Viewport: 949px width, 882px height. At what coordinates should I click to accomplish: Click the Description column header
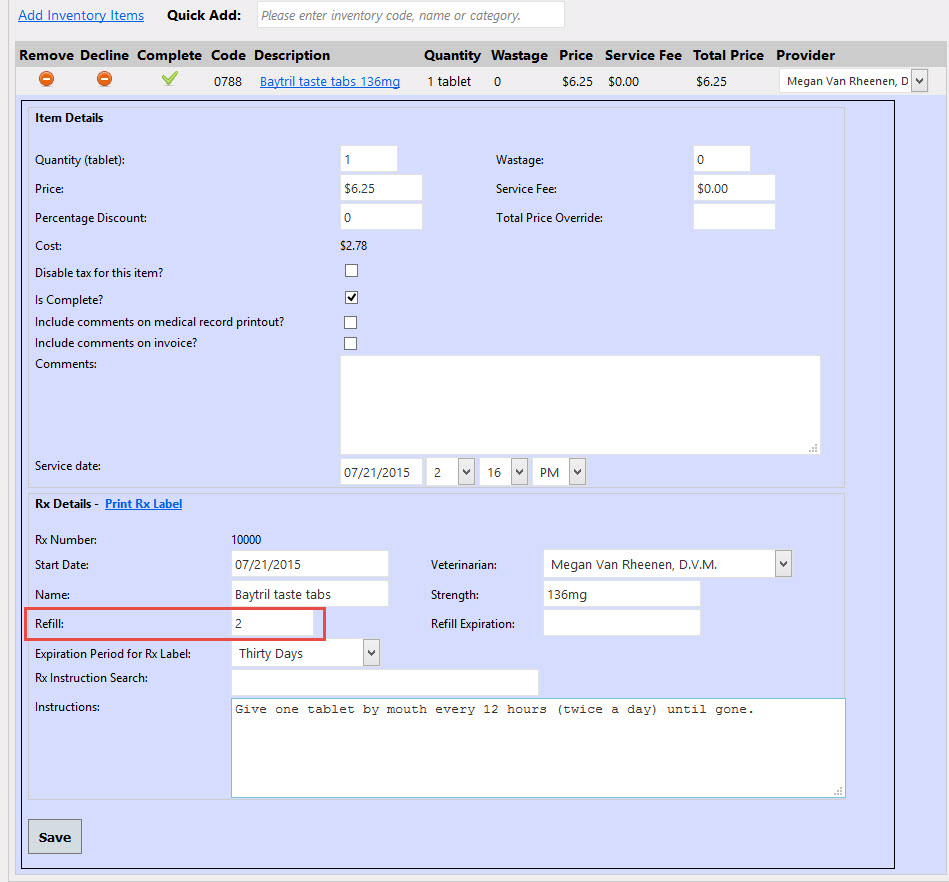pyautogui.click(x=292, y=55)
